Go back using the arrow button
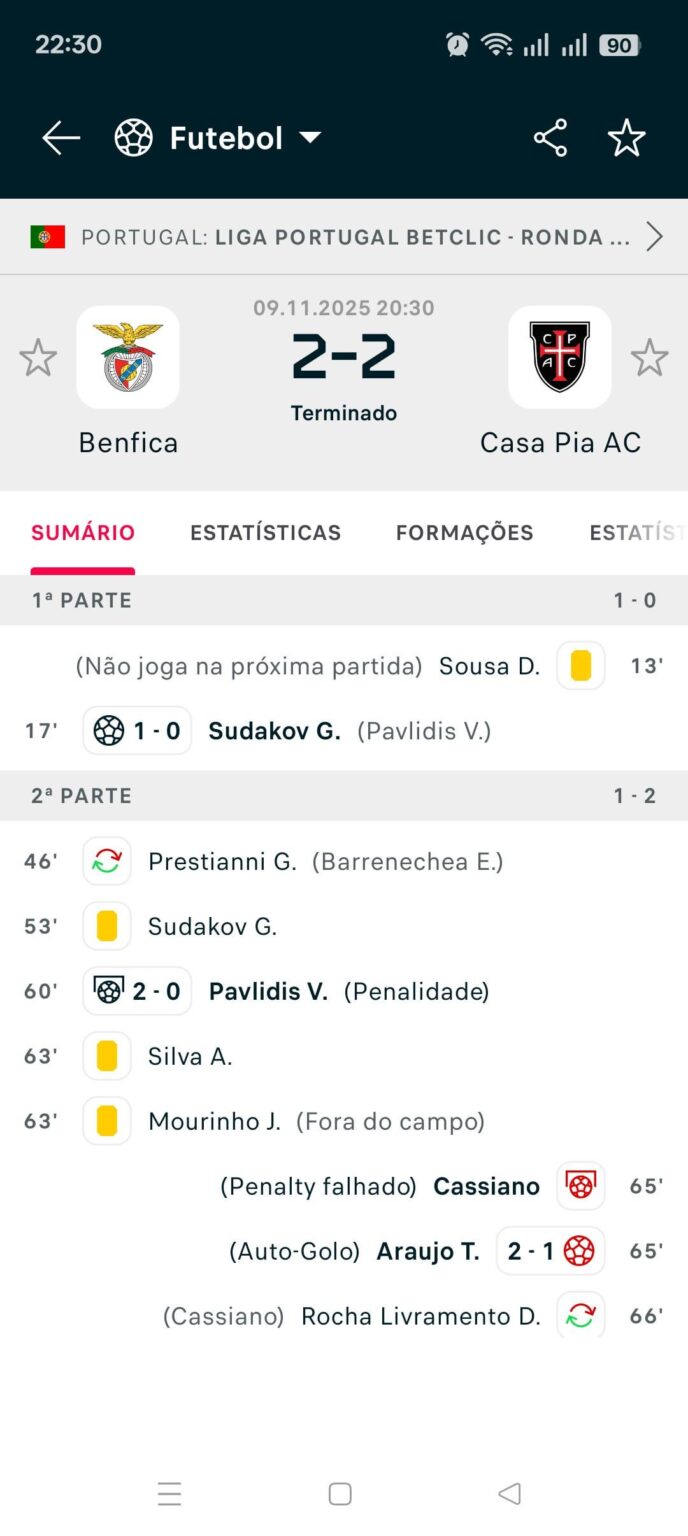The image size is (688, 1536). (60, 139)
